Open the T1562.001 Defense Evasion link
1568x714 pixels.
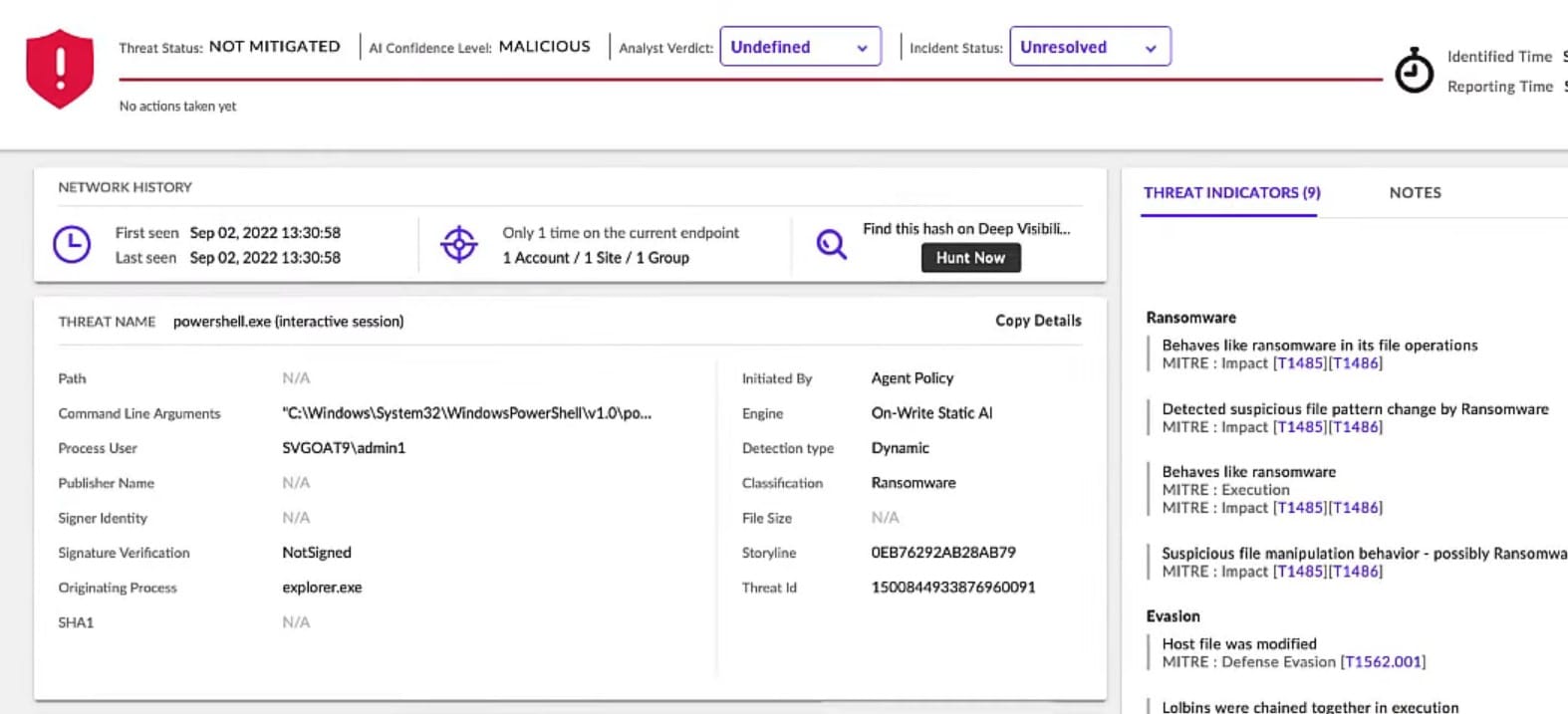point(1383,662)
